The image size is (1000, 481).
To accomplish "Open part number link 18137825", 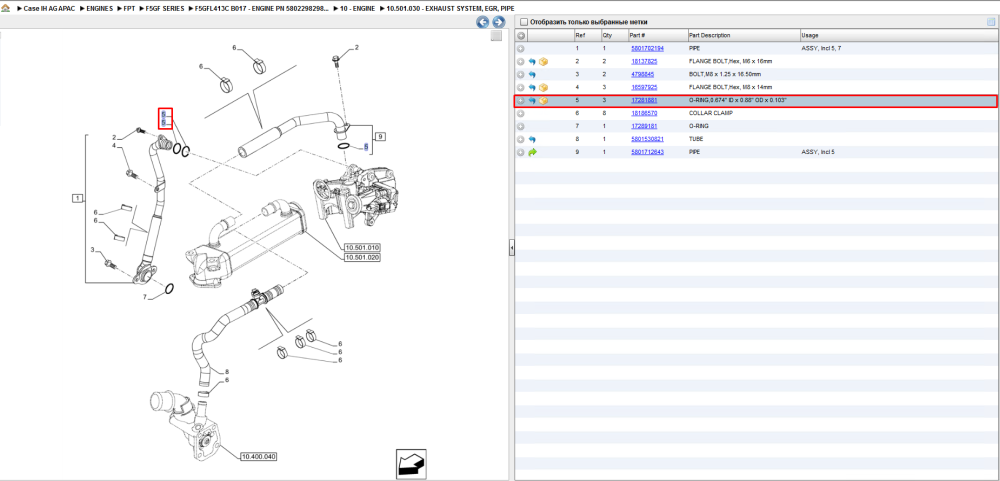I will (643, 62).
